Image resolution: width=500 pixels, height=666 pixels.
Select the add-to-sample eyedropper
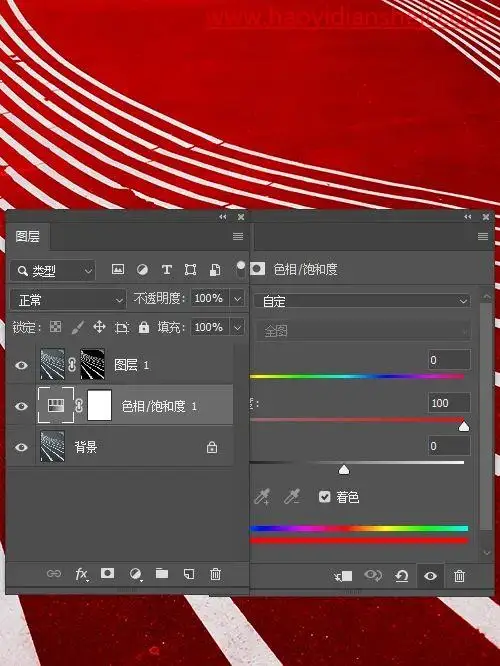pos(262,496)
